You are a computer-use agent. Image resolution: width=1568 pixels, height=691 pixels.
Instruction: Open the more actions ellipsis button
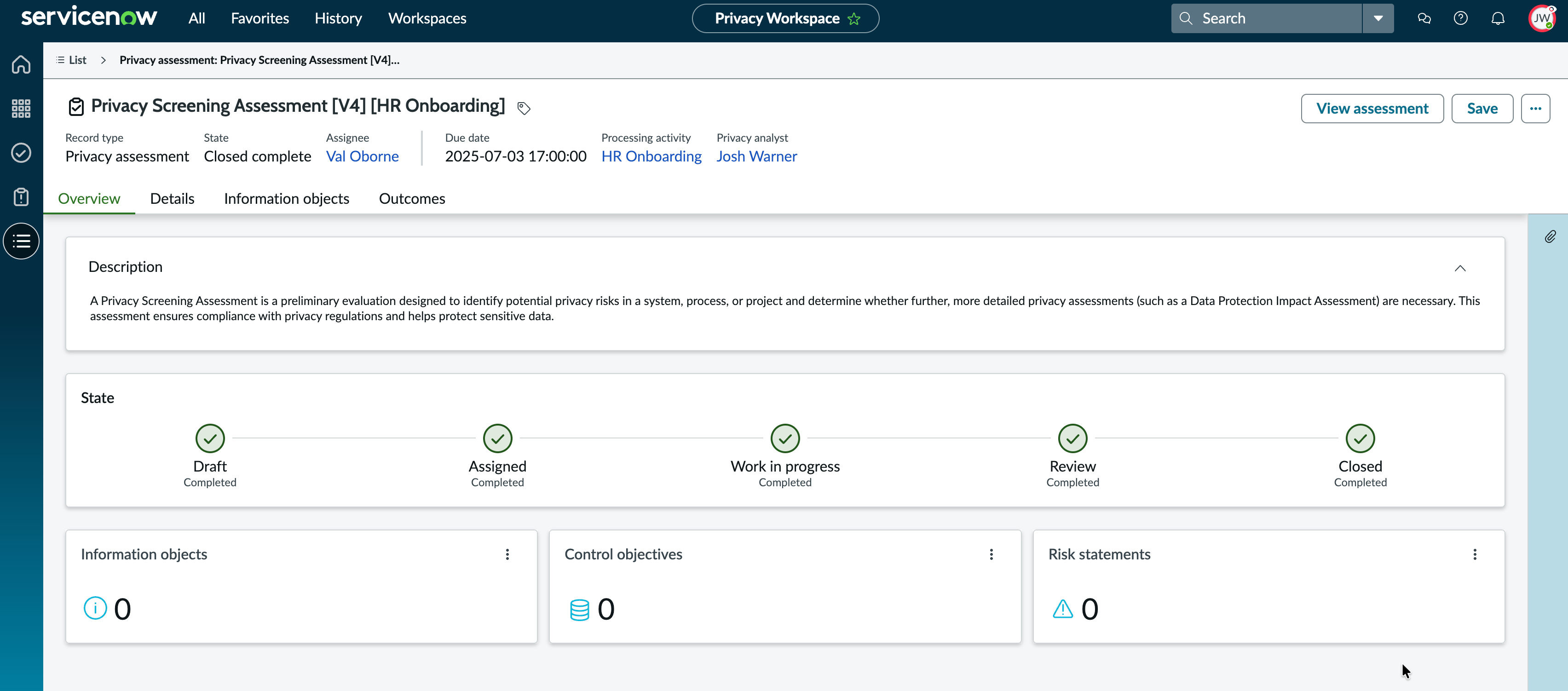click(1535, 109)
